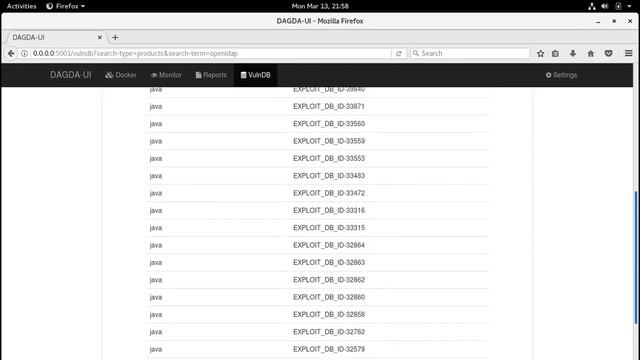Open the Docker section in the navbar

pos(121,75)
